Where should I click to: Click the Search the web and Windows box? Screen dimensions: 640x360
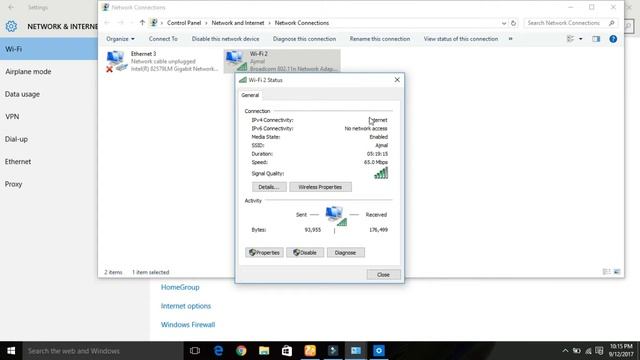[x=103, y=351]
